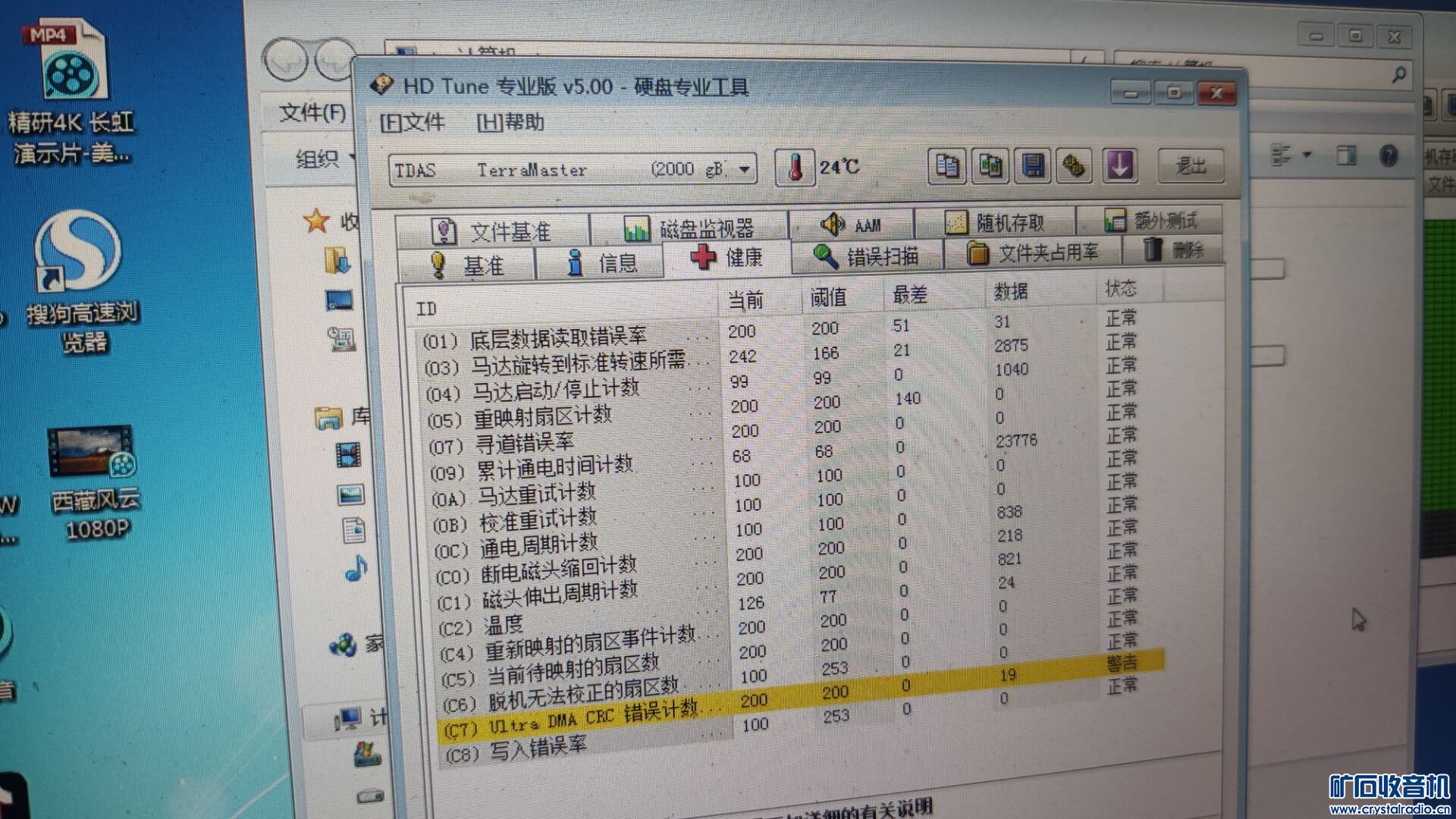The image size is (1456, 819).
Task: Click the help question mark icon in Explorer
Action: pos(1389,156)
